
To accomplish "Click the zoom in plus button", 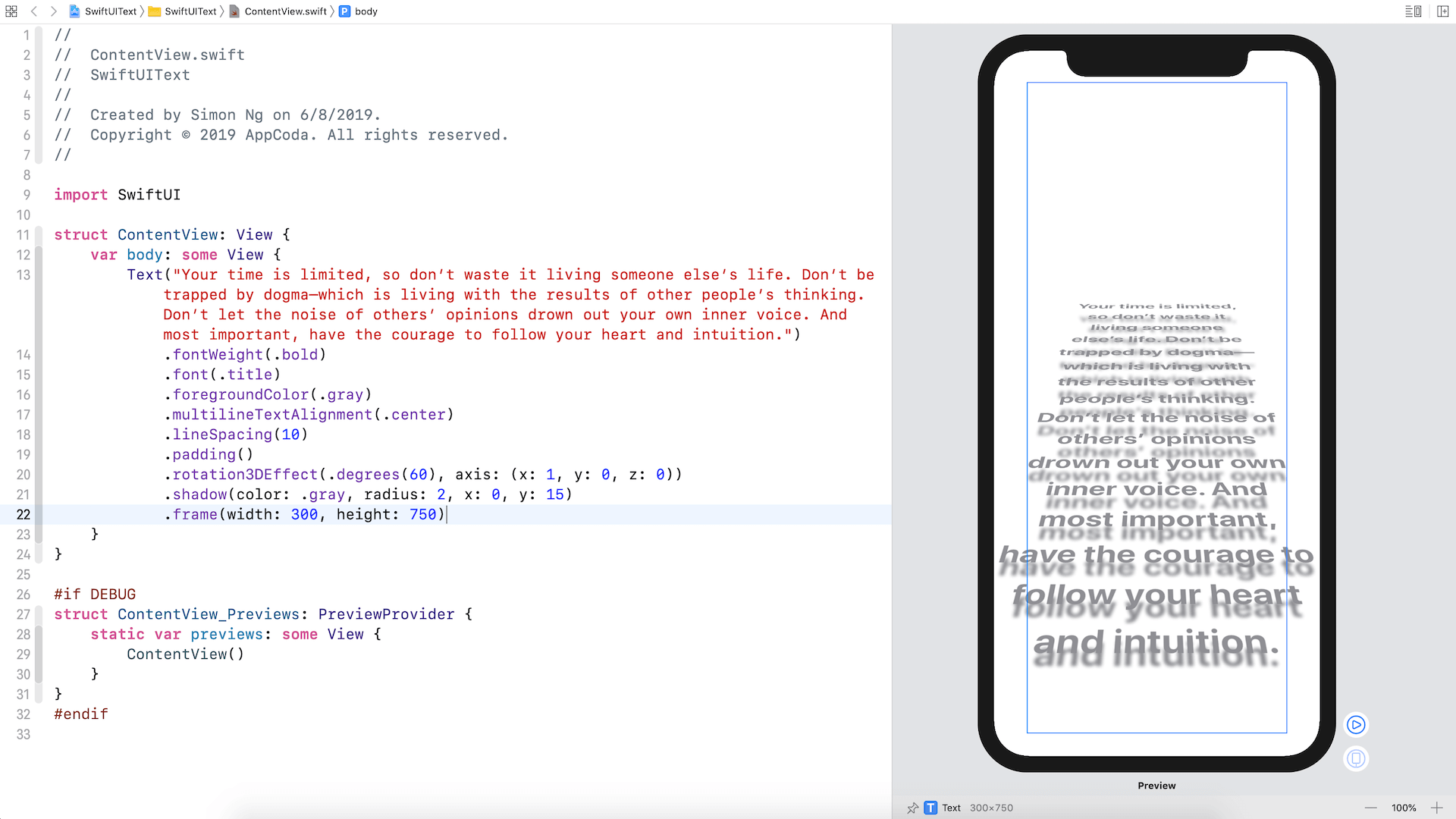I will point(1438,808).
